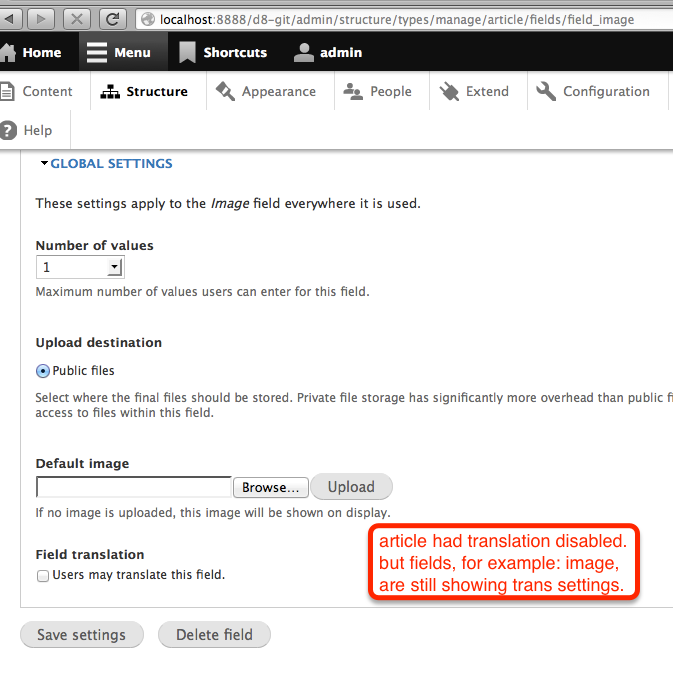Image resolution: width=673 pixels, height=675 pixels.
Task: Open the People admin section
Action: [x=381, y=91]
